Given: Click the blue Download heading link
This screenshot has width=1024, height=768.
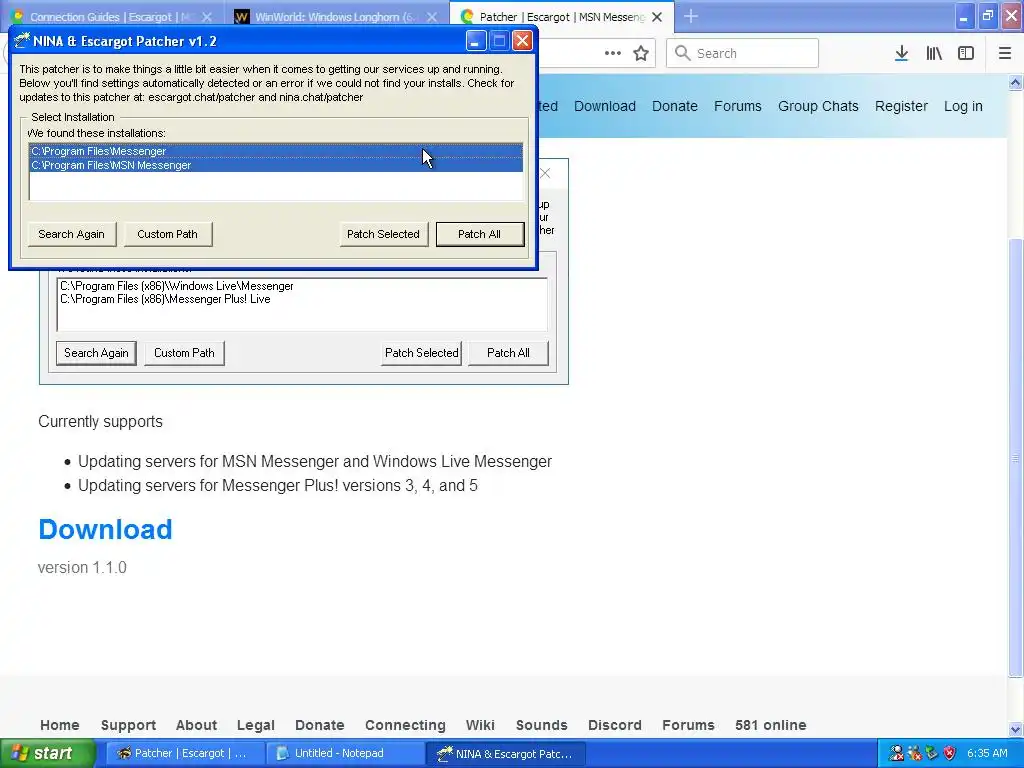Looking at the screenshot, I should pyautogui.click(x=105, y=530).
